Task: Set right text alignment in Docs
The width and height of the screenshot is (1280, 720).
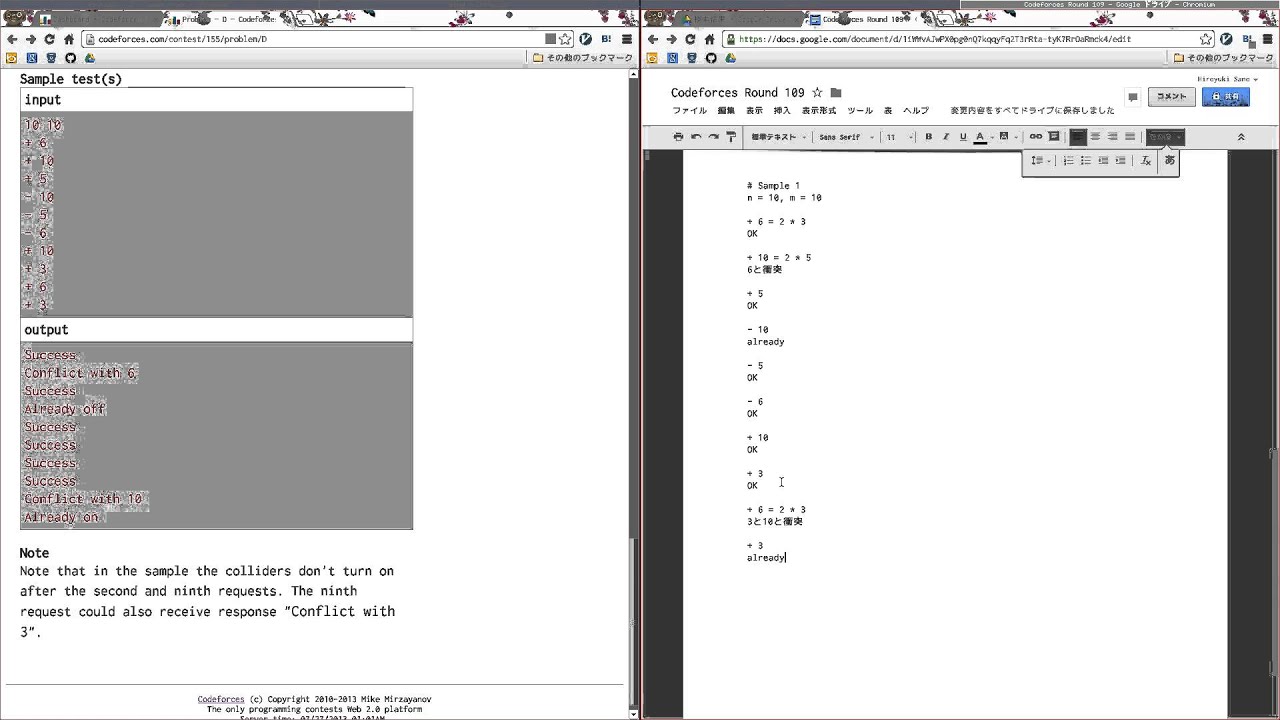Action: pos(1112,137)
